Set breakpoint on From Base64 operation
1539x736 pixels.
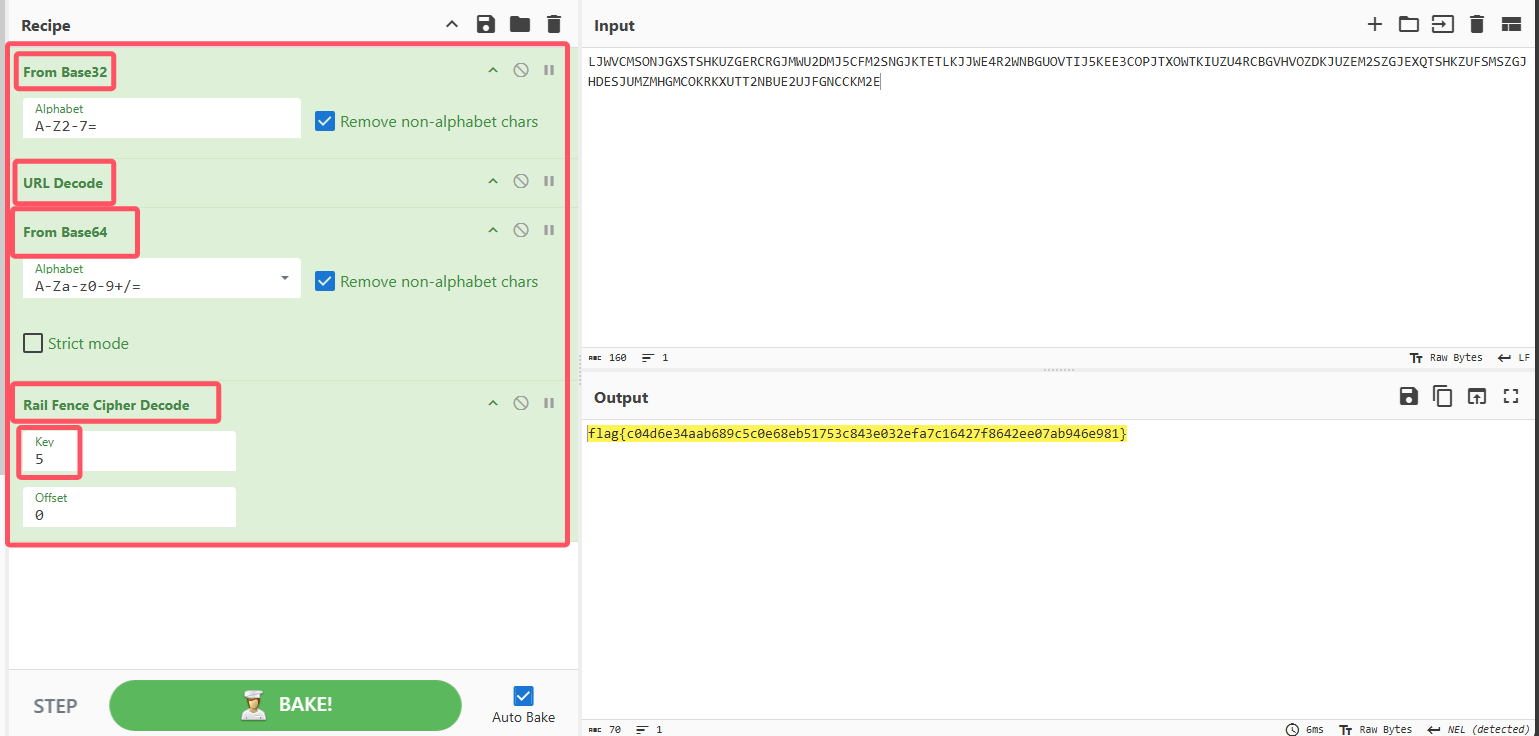549,230
